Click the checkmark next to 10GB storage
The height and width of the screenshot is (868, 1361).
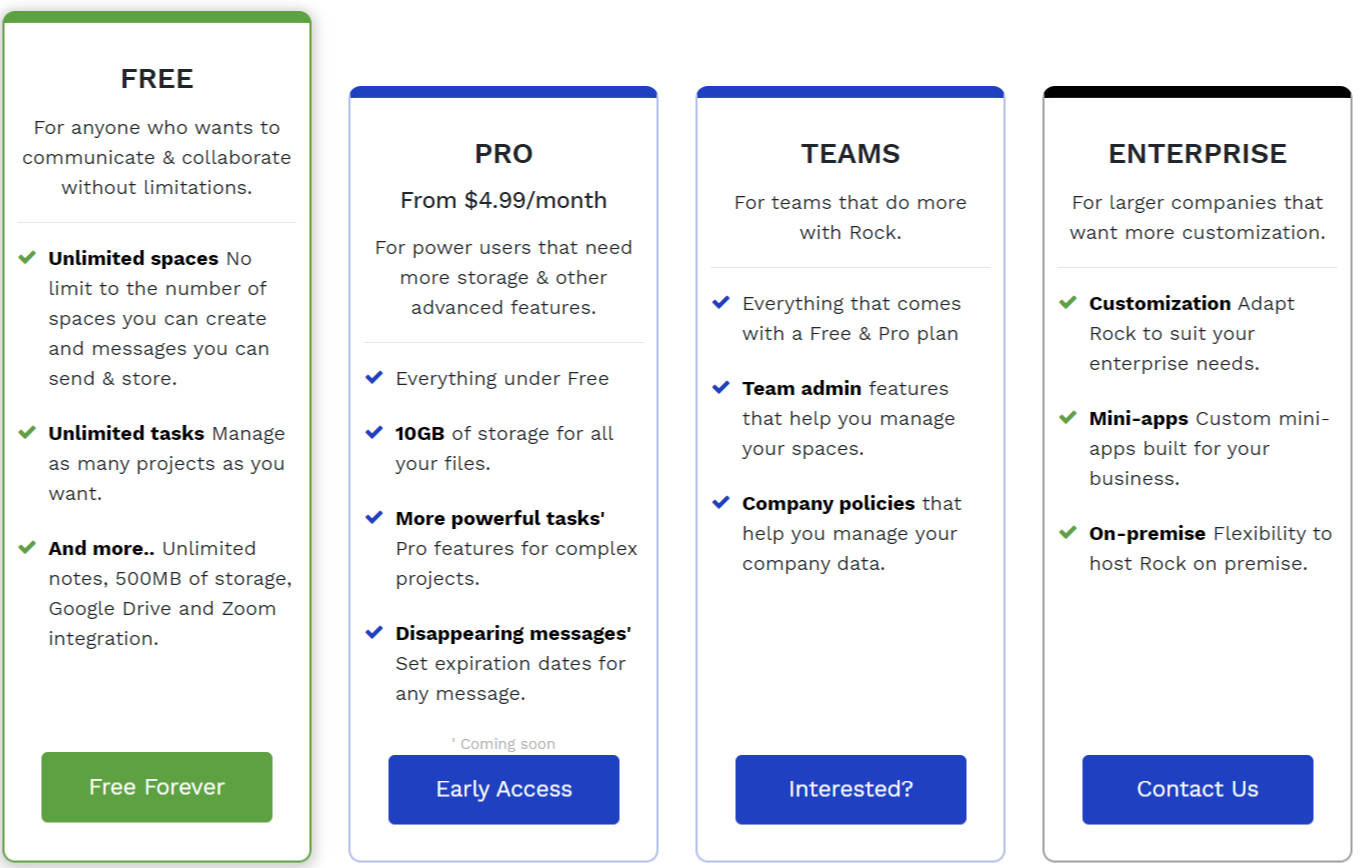pos(375,433)
